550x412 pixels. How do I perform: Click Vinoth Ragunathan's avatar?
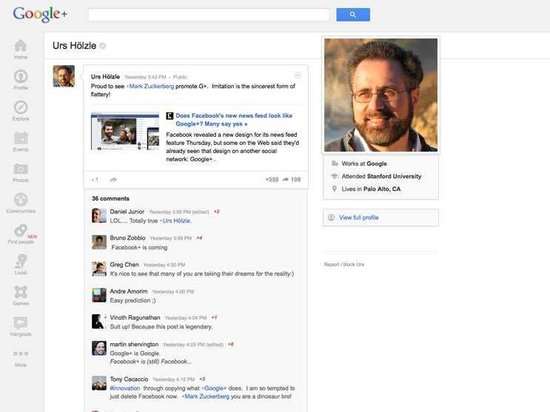click(98, 322)
